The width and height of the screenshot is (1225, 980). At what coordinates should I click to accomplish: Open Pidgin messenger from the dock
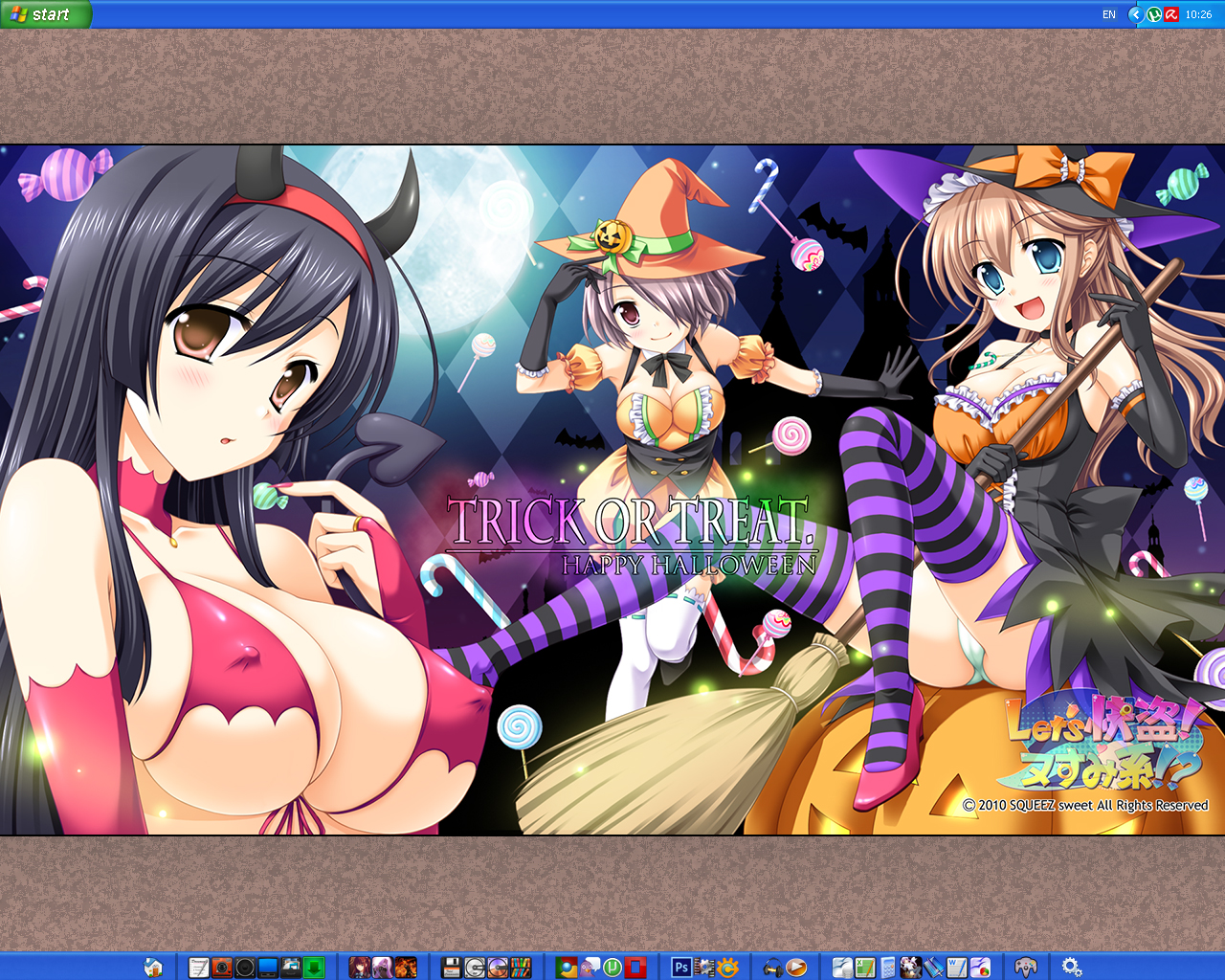(590, 968)
